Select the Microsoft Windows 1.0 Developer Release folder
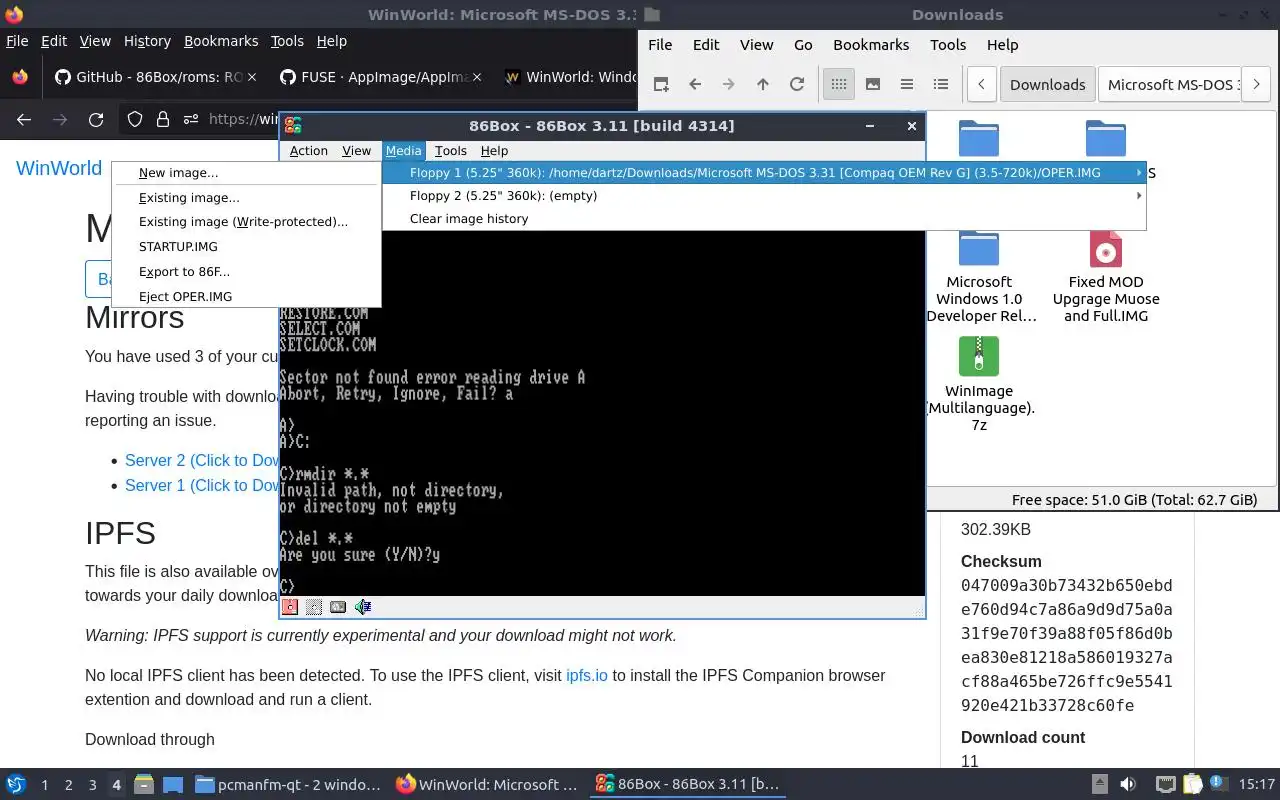The width and height of the screenshot is (1280, 800). pos(979,276)
